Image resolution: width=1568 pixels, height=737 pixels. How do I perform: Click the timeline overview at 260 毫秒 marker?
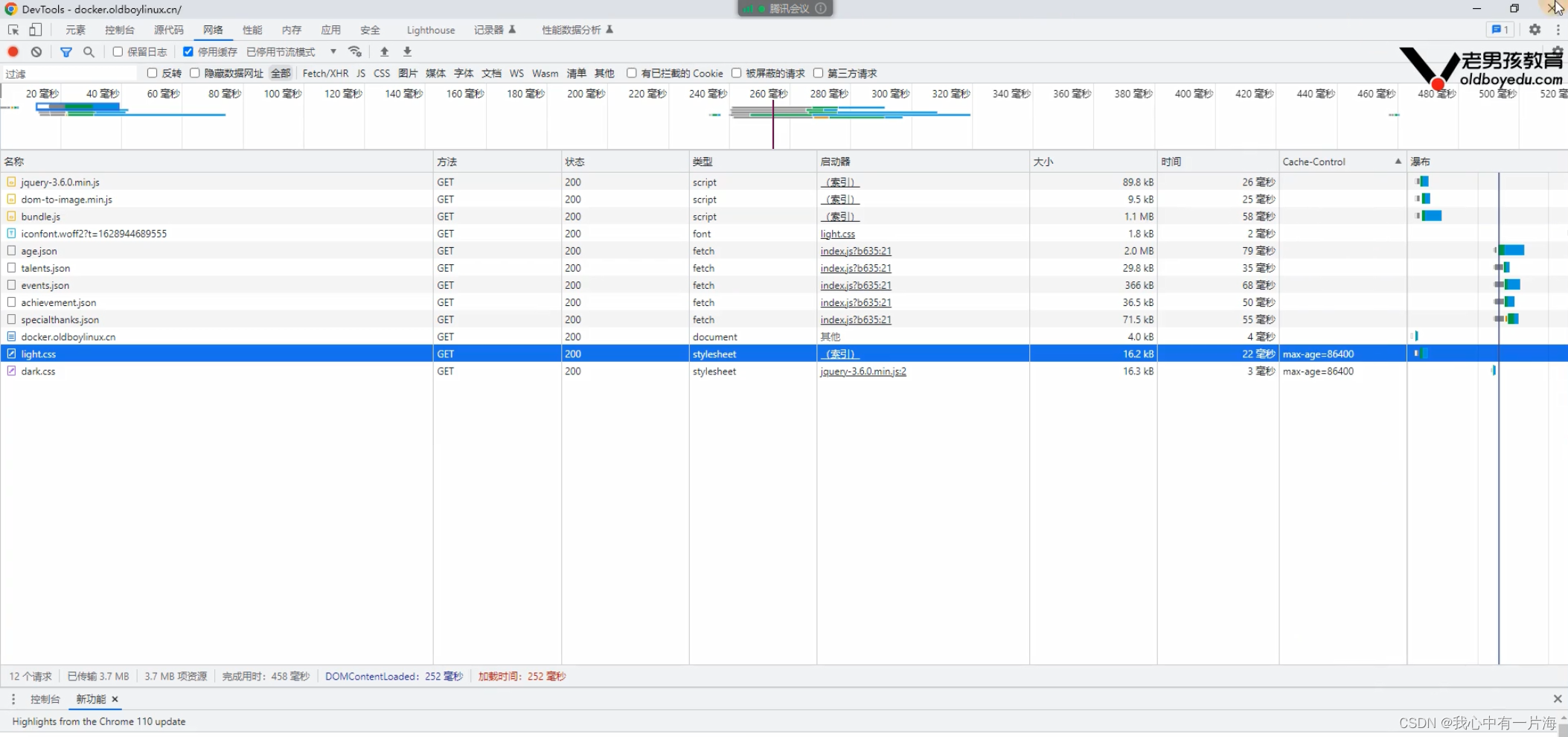[x=768, y=94]
